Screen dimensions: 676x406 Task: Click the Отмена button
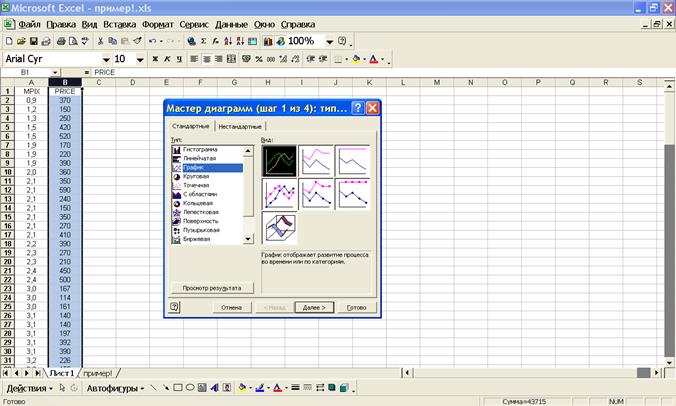click(232, 307)
